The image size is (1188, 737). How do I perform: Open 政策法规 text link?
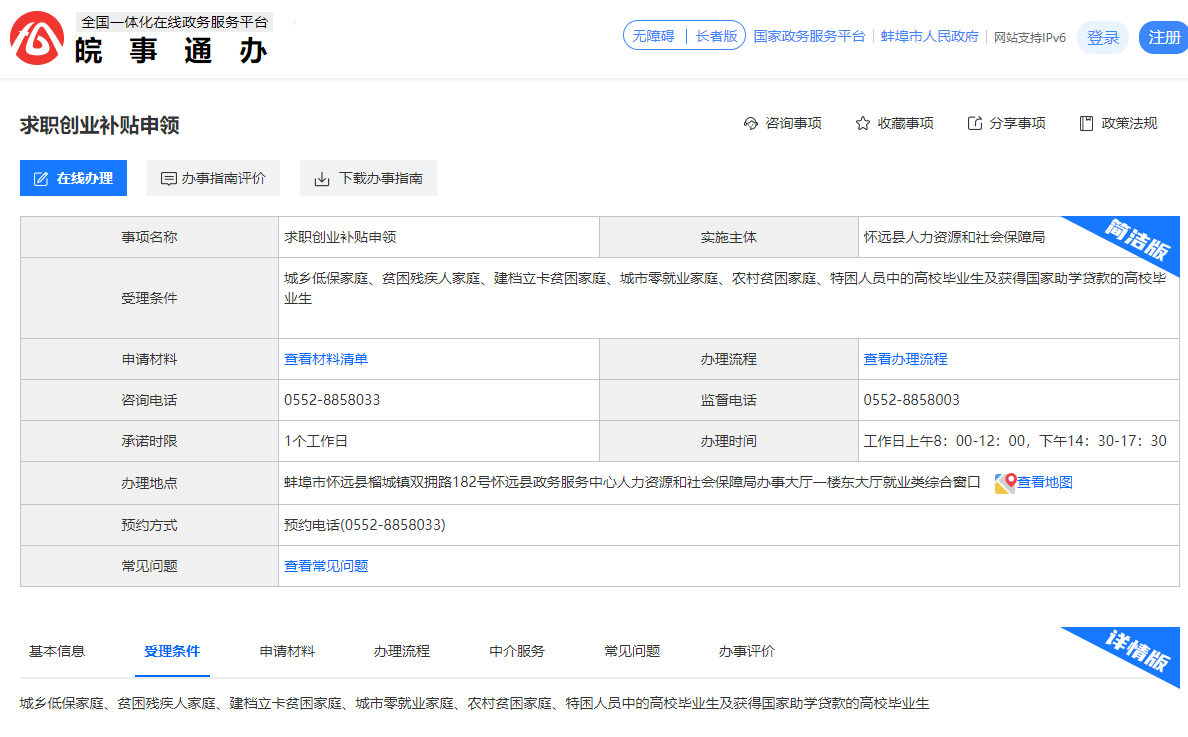pos(1129,123)
